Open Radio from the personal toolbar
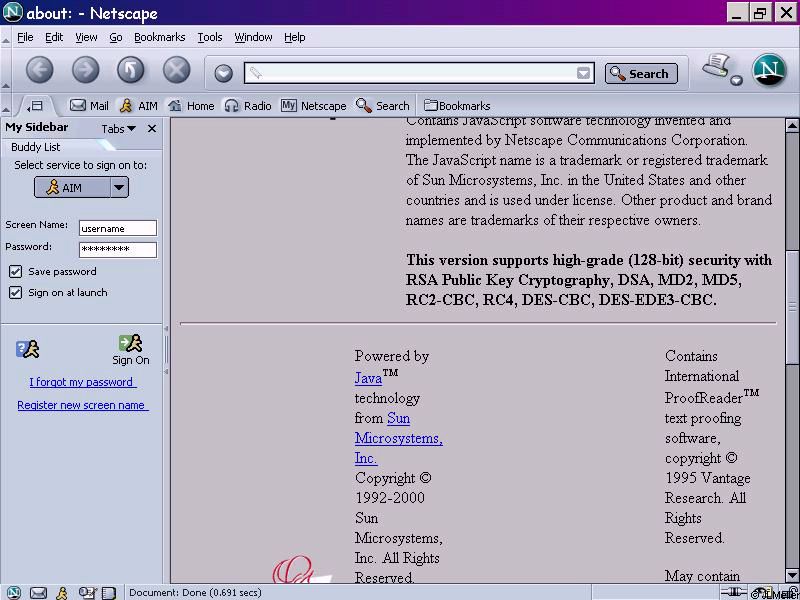Viewport: 800px width, 600px height. 248,106
